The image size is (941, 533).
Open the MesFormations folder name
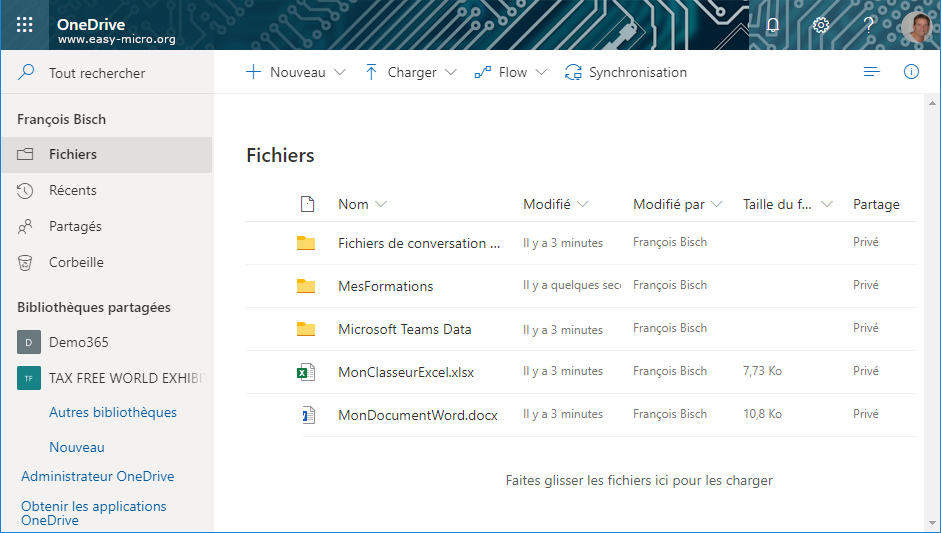[385, 286]
